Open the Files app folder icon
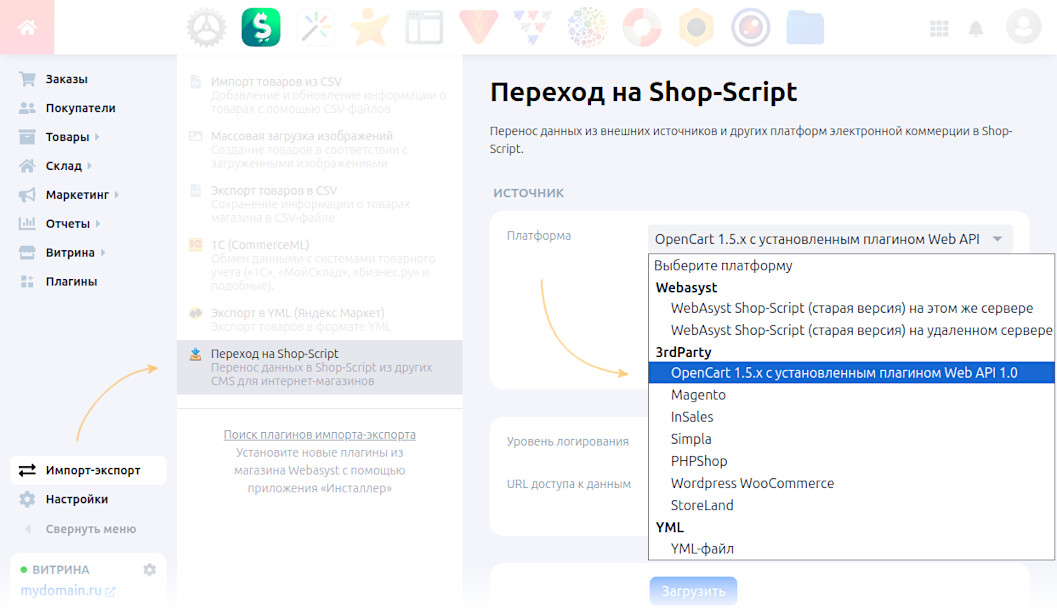Viewport: 1057px width, 614px height. coord(805,27)
